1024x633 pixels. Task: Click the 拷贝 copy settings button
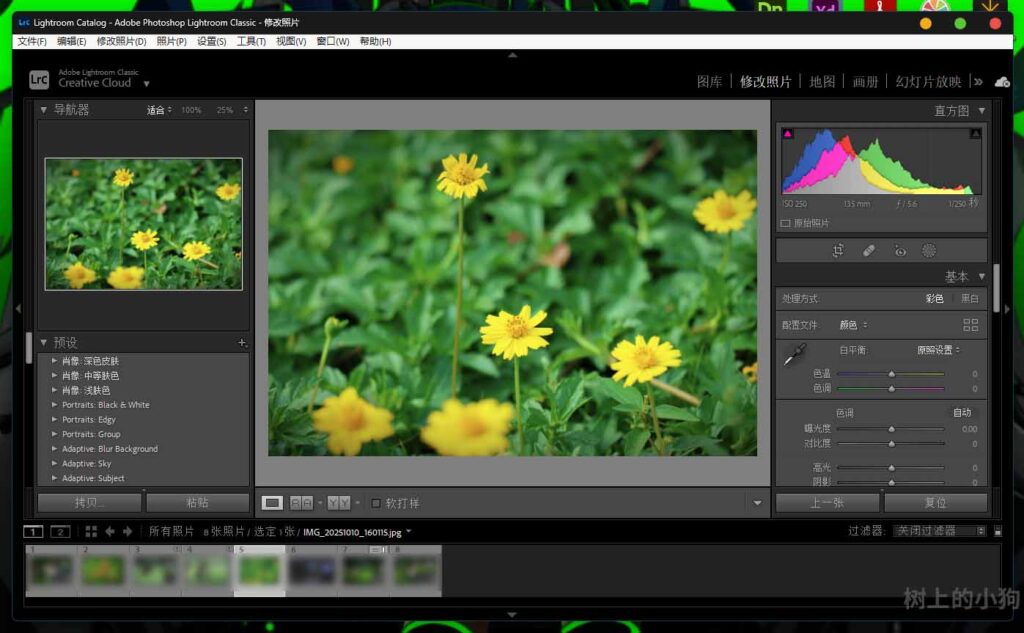(x=89, y=503)
